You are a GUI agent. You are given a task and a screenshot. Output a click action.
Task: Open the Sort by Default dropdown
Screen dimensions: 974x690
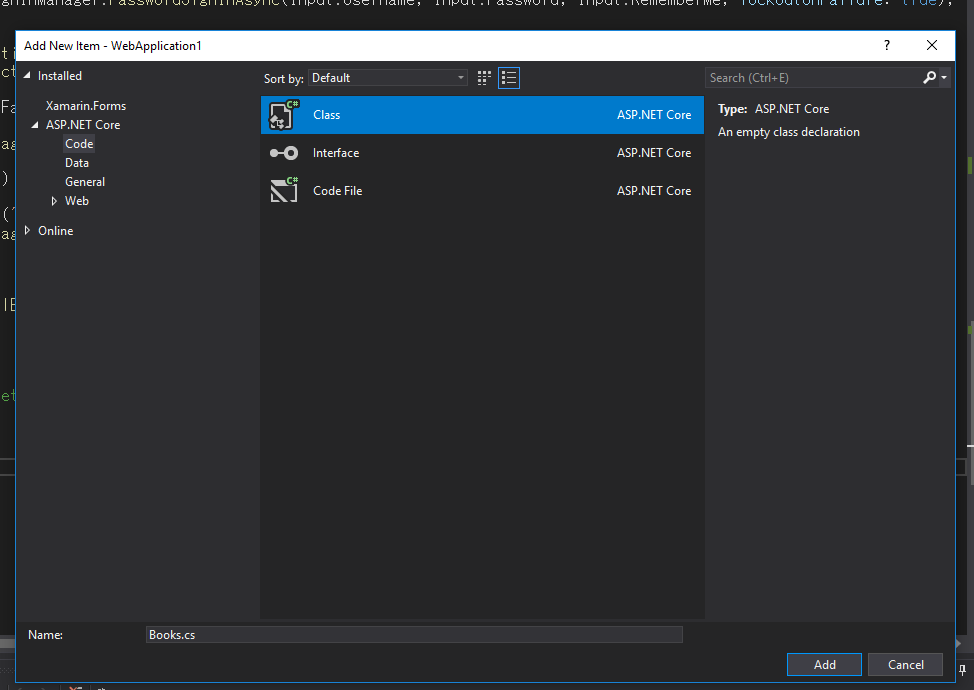pos(388,78)
